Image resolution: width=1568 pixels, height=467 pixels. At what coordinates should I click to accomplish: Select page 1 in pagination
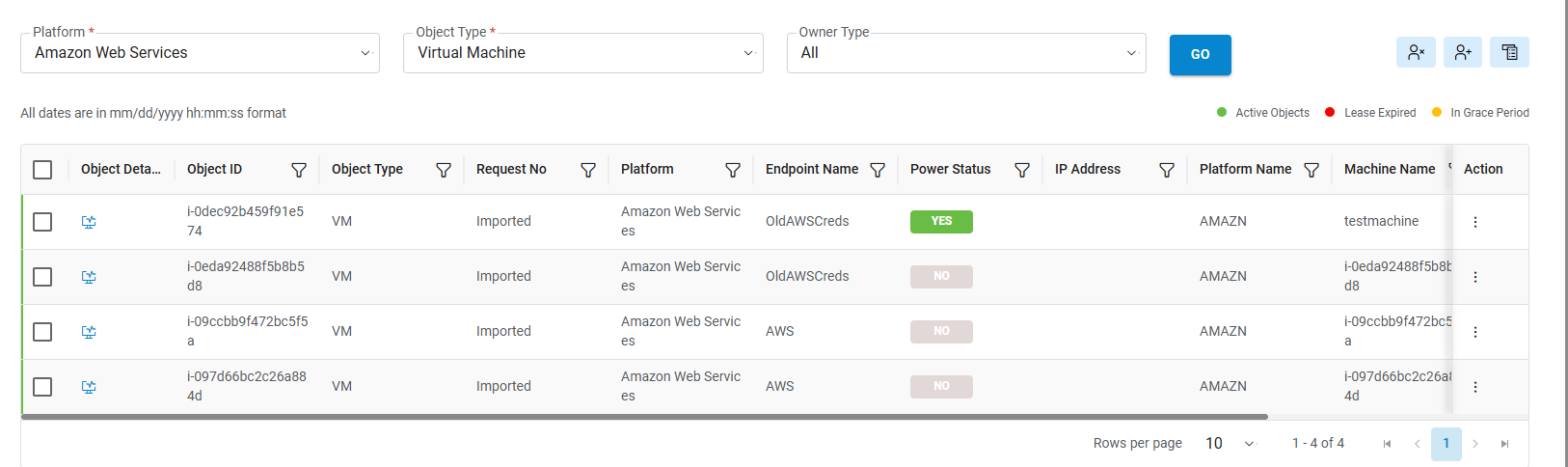coord(1446,443)
